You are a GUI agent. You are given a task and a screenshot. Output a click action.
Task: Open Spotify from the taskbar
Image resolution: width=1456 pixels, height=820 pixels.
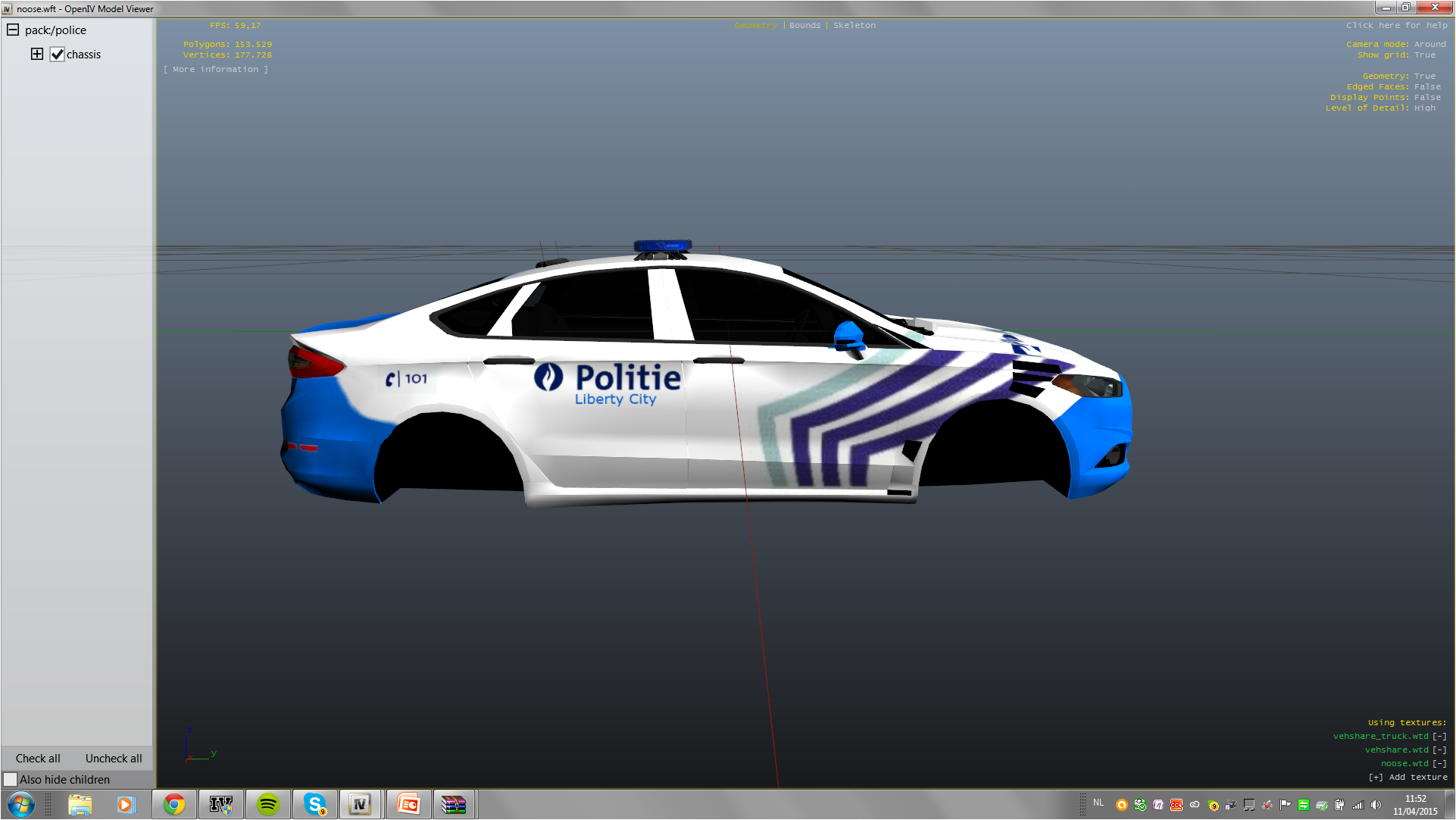coord(267,805)
